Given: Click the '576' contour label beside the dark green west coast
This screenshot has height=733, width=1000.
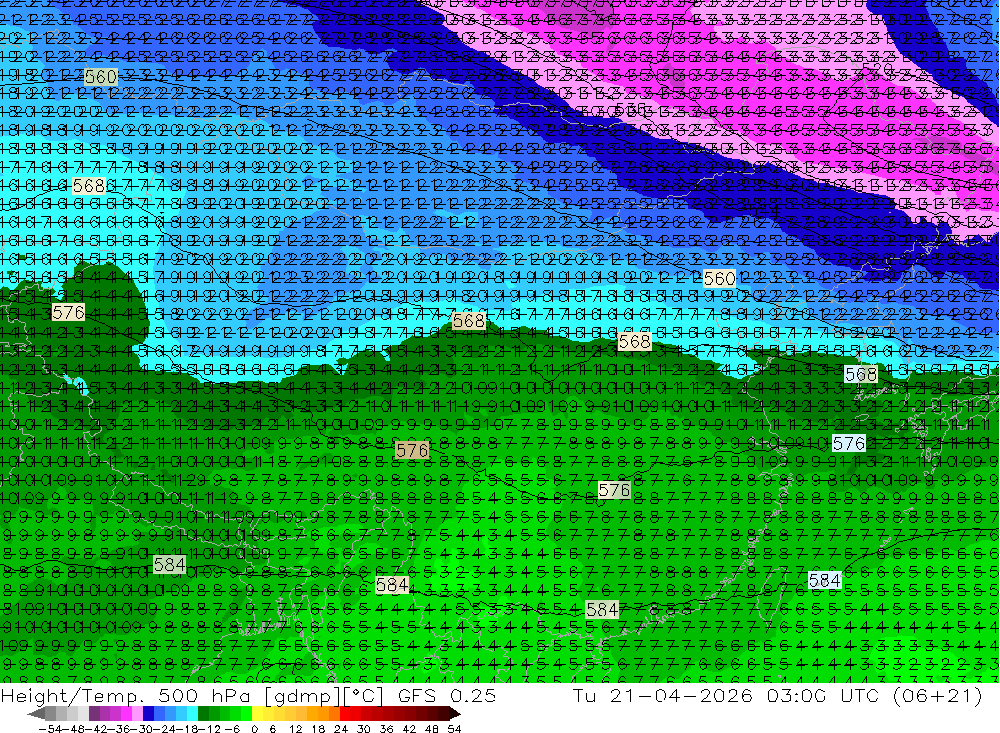Looking at the screenshot, I should coord(68,313).
